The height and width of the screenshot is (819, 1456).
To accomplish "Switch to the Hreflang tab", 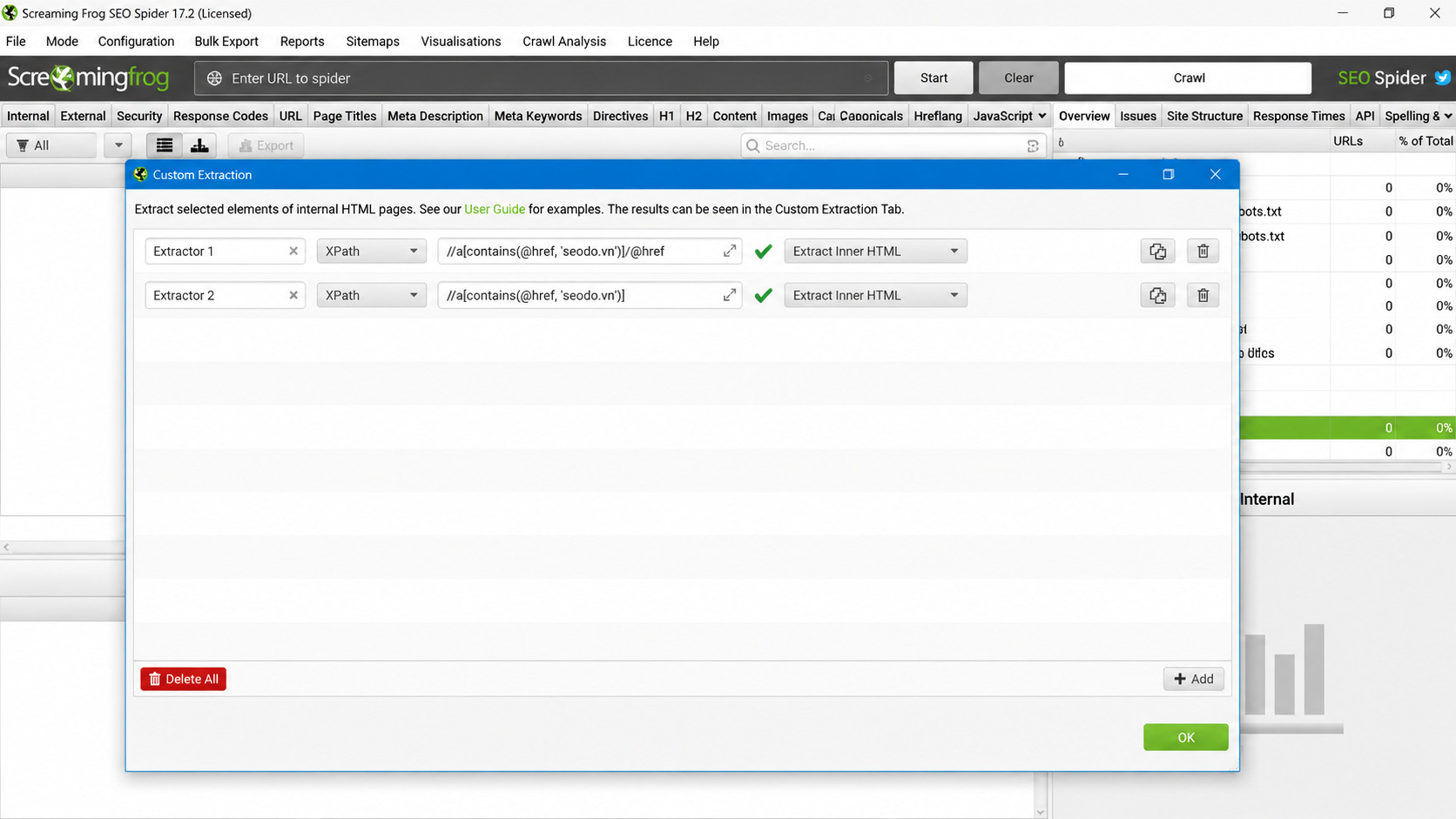I will pyautogui.click(x=938, y=116).
